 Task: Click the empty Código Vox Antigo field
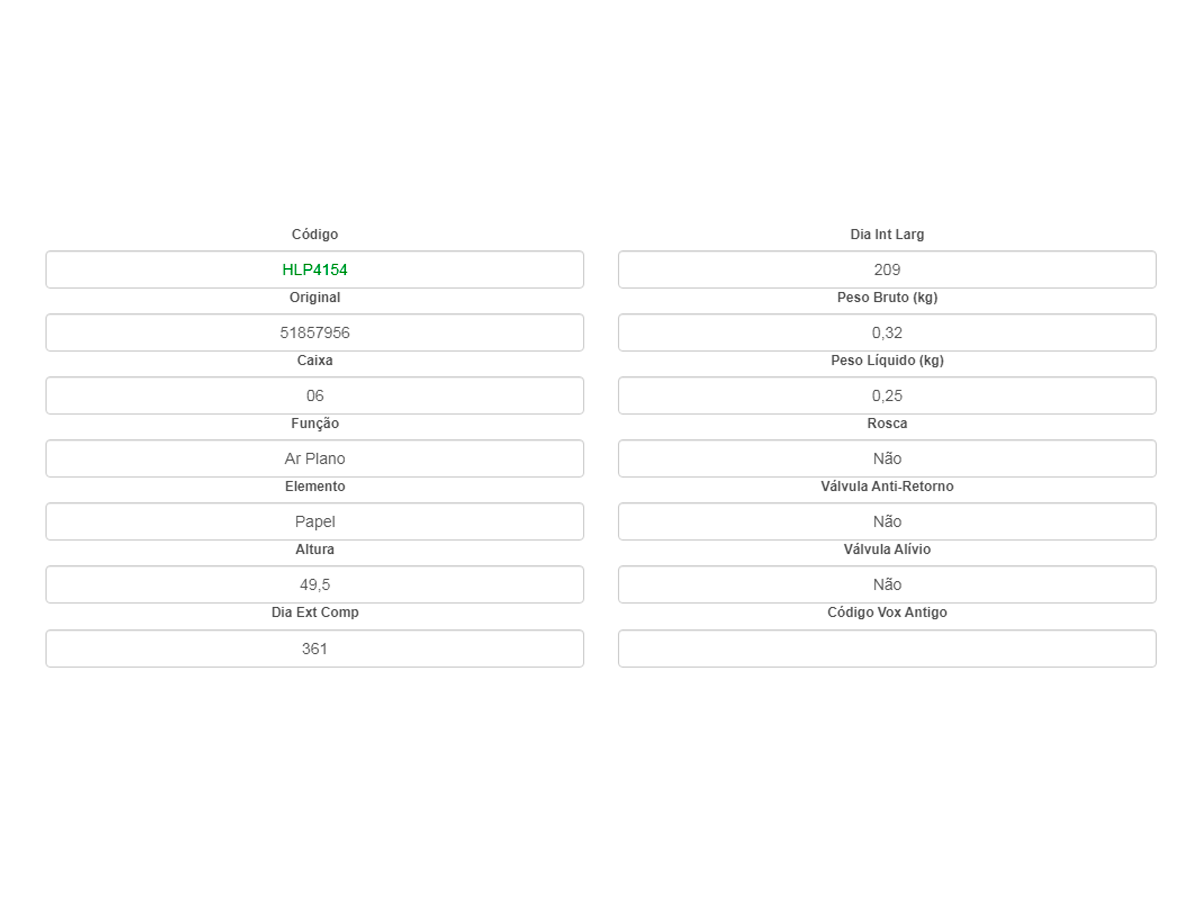887,649
